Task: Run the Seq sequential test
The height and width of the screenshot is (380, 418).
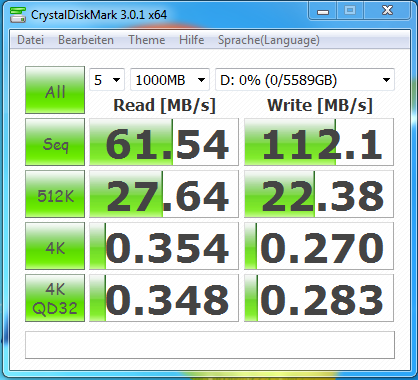Action: (x=55, y=142)
